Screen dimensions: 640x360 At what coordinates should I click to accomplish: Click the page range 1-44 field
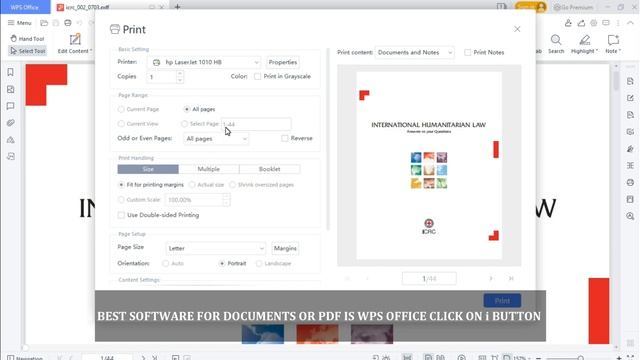click(256, 124)
